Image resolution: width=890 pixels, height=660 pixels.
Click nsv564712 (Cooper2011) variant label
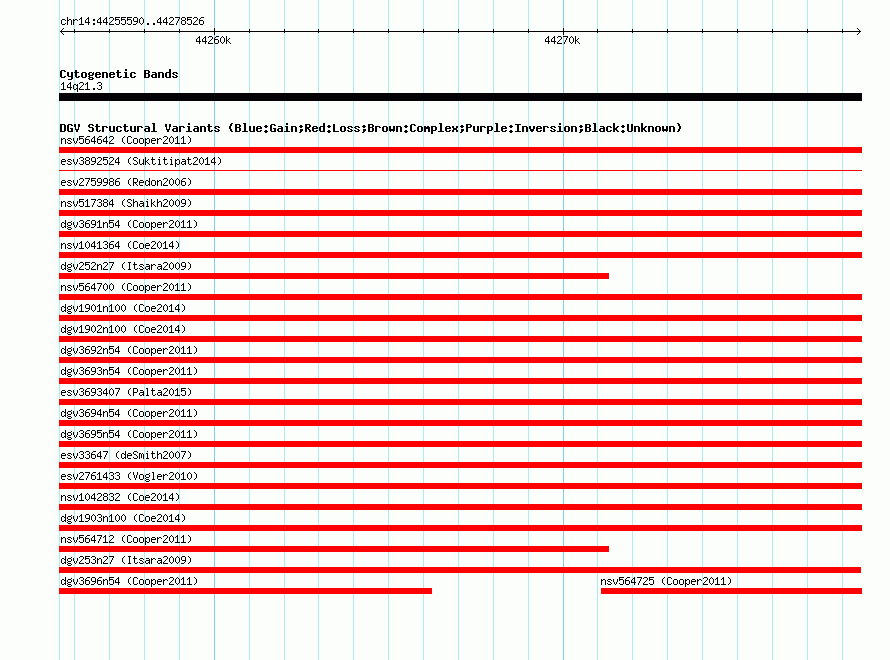[x=126, y=539]
